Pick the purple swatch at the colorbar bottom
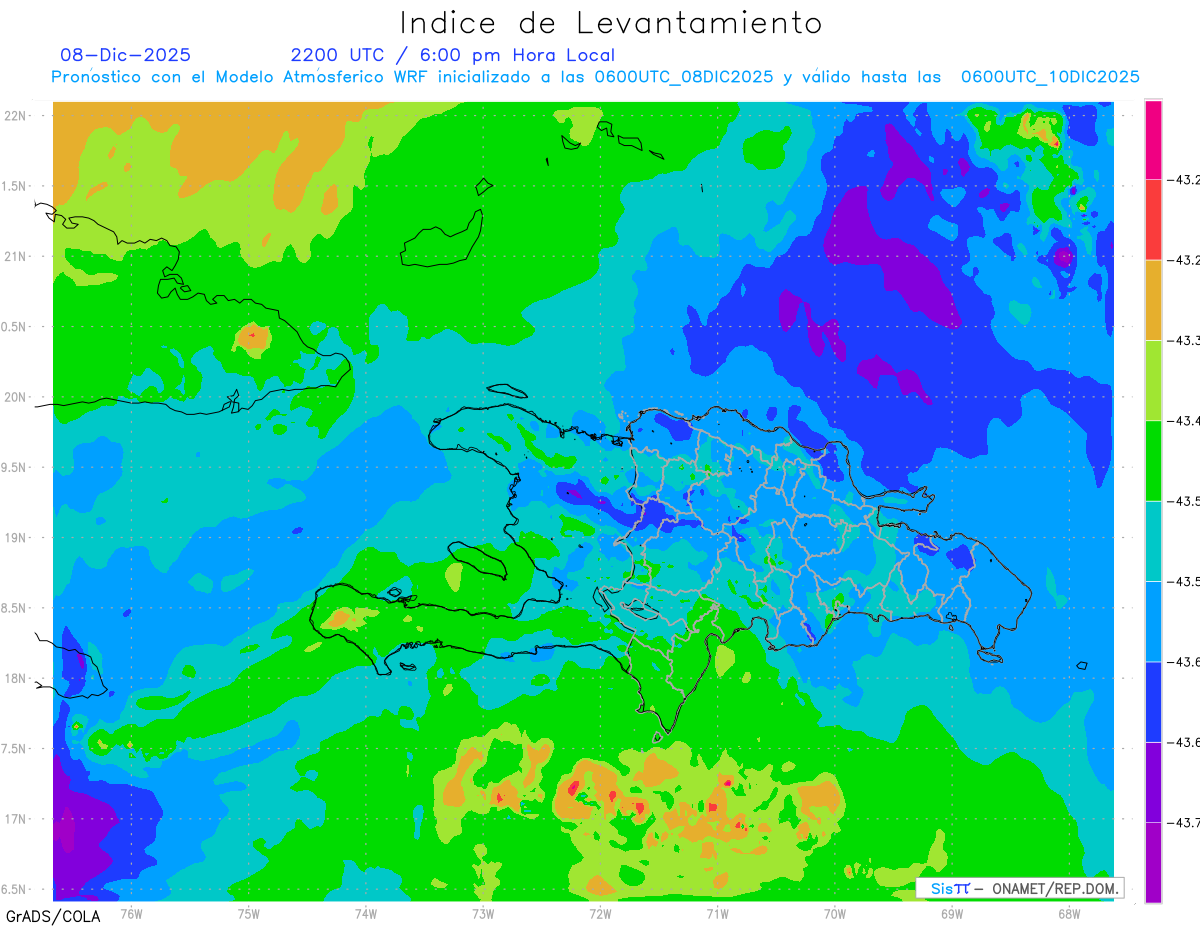The height and width of the screenshot is (927, 1200). click(x=1153, y=862)
